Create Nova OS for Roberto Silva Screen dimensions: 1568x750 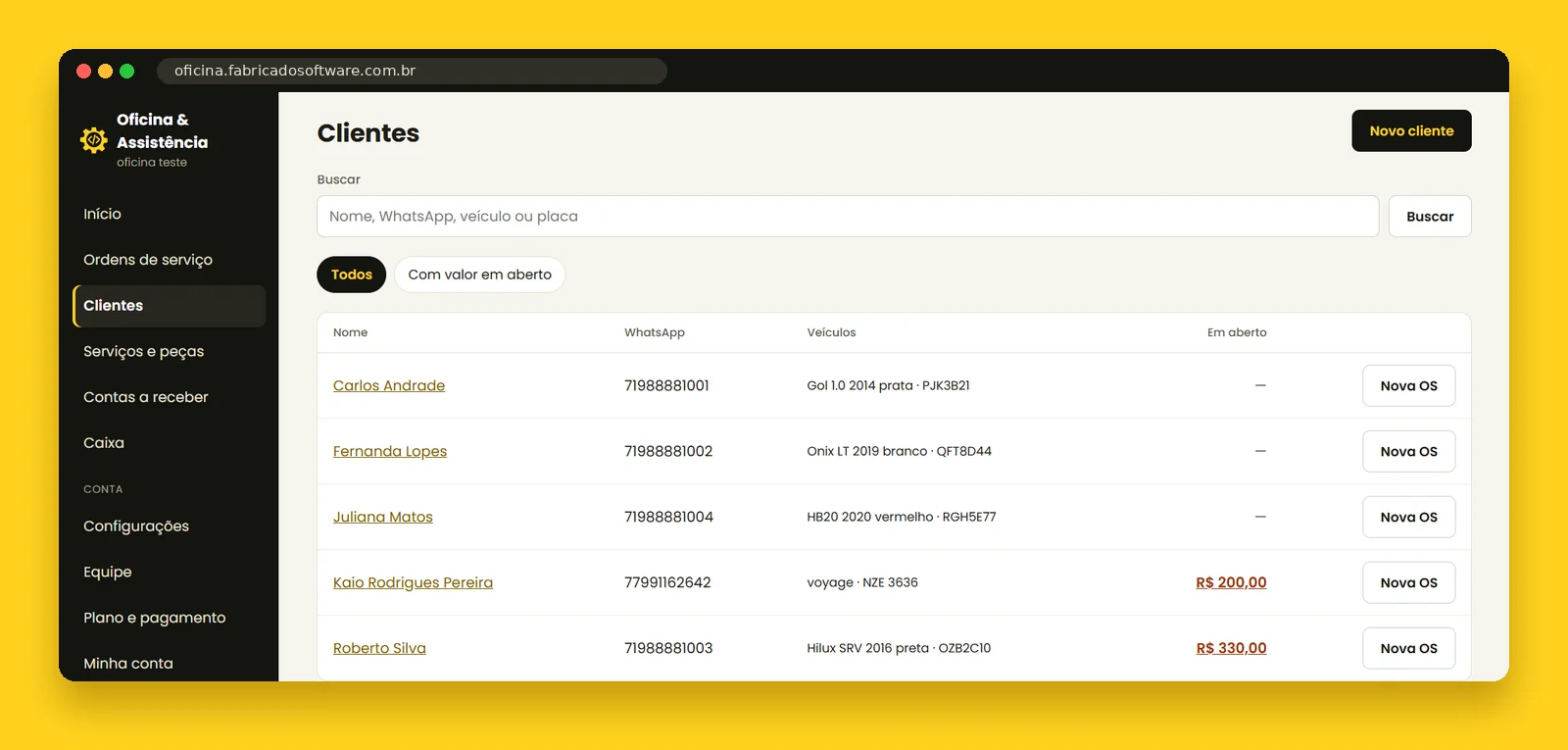click(x=1408, y=648)
